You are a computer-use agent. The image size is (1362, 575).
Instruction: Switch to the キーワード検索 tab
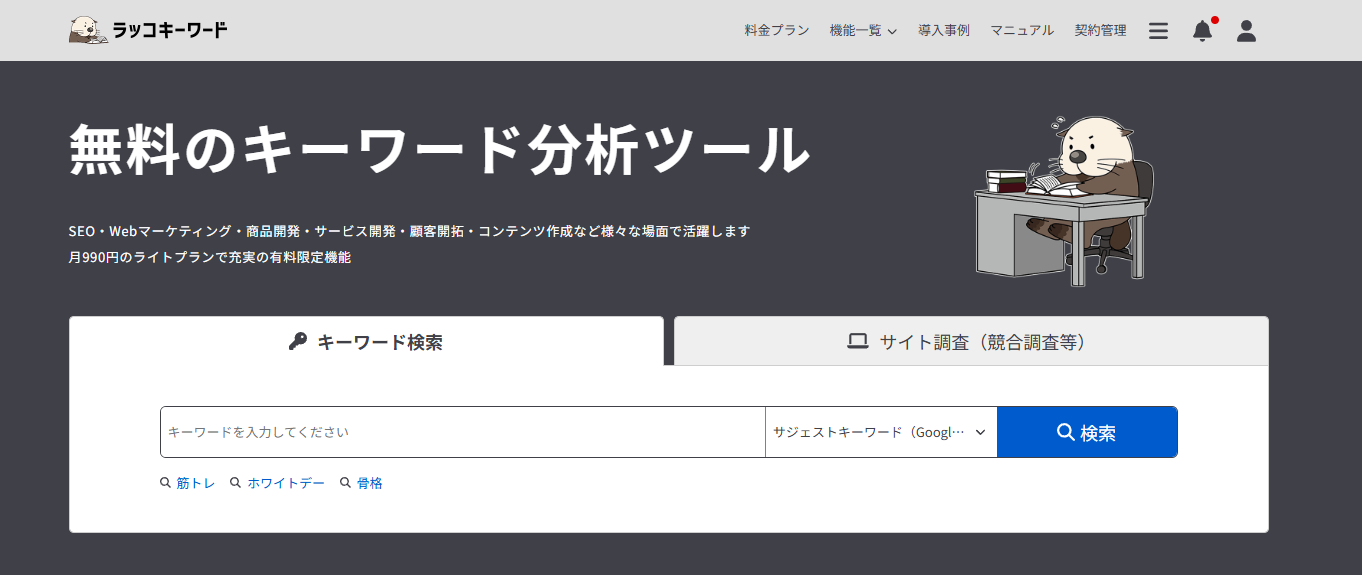[x=366, y=342]
